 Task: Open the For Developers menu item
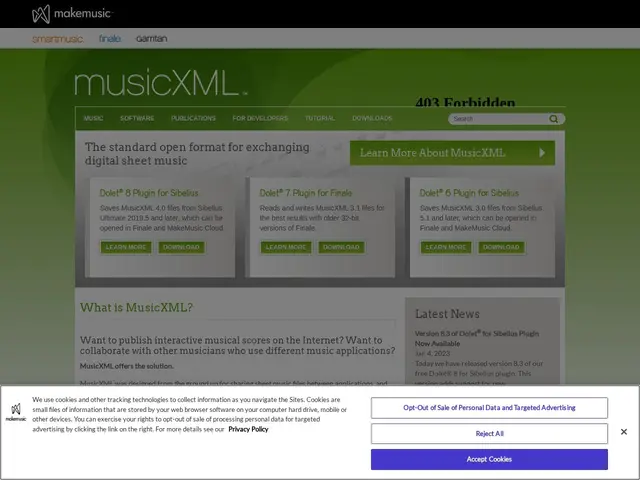click(x=260, y=118)
